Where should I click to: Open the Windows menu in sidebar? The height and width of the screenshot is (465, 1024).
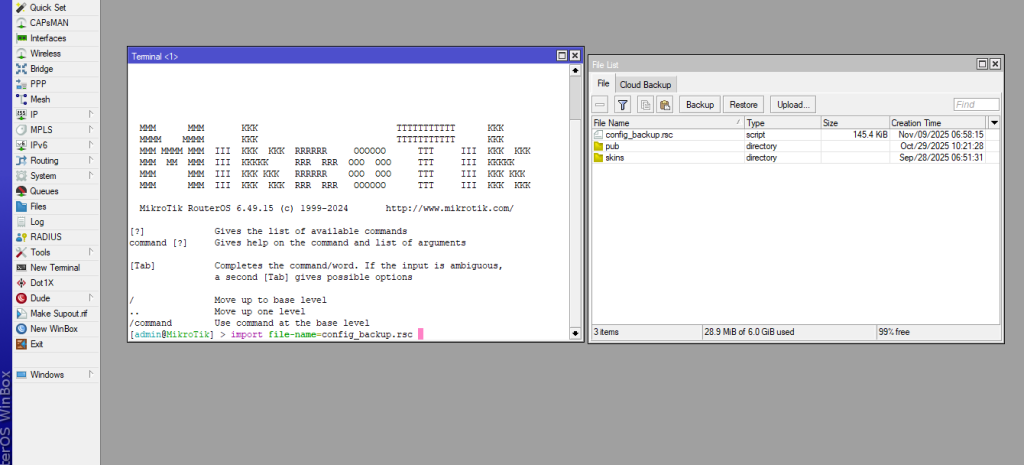(x=46, y=375)
